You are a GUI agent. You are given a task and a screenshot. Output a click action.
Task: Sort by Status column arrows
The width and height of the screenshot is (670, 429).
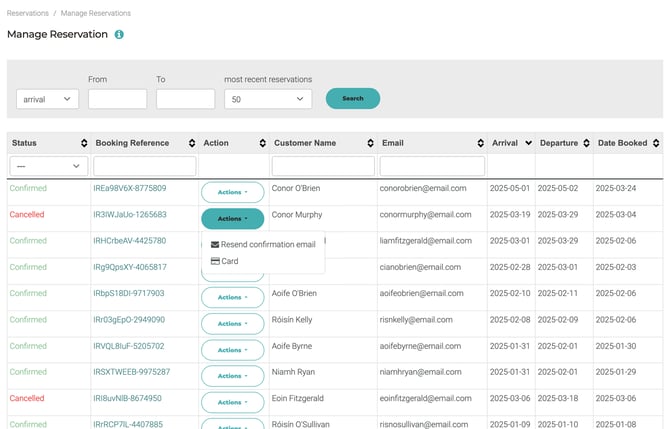[x=84, y=143]
